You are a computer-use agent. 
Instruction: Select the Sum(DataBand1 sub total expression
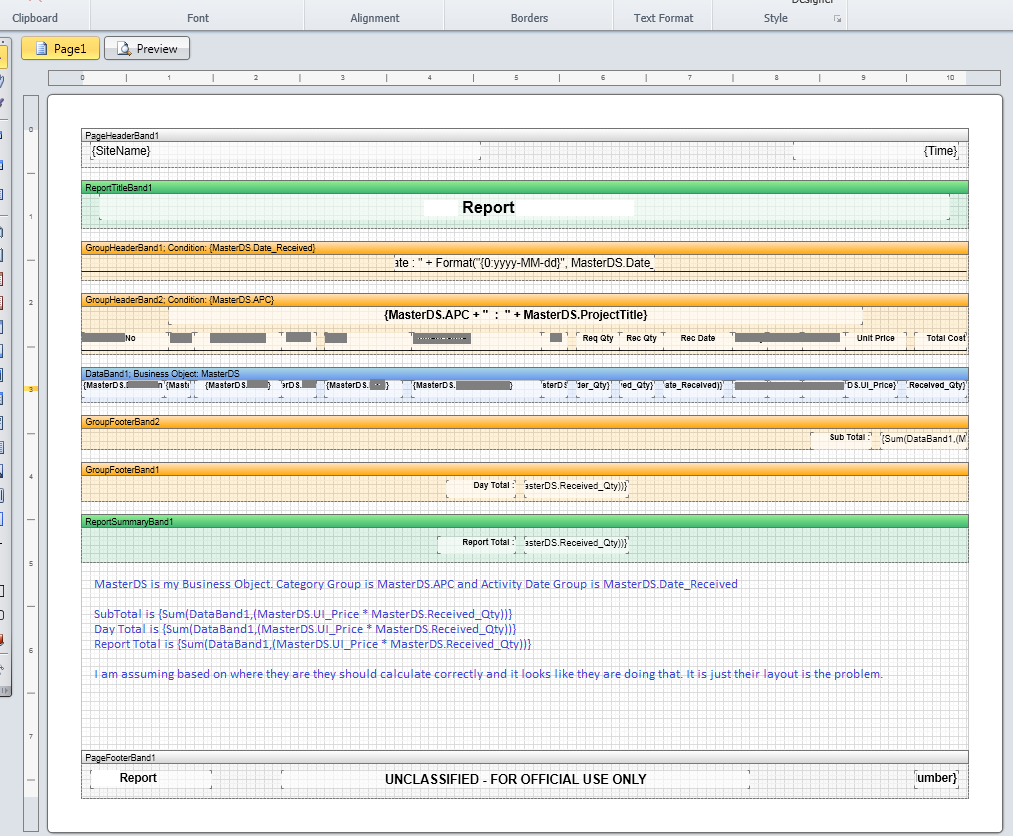[924, 439]
